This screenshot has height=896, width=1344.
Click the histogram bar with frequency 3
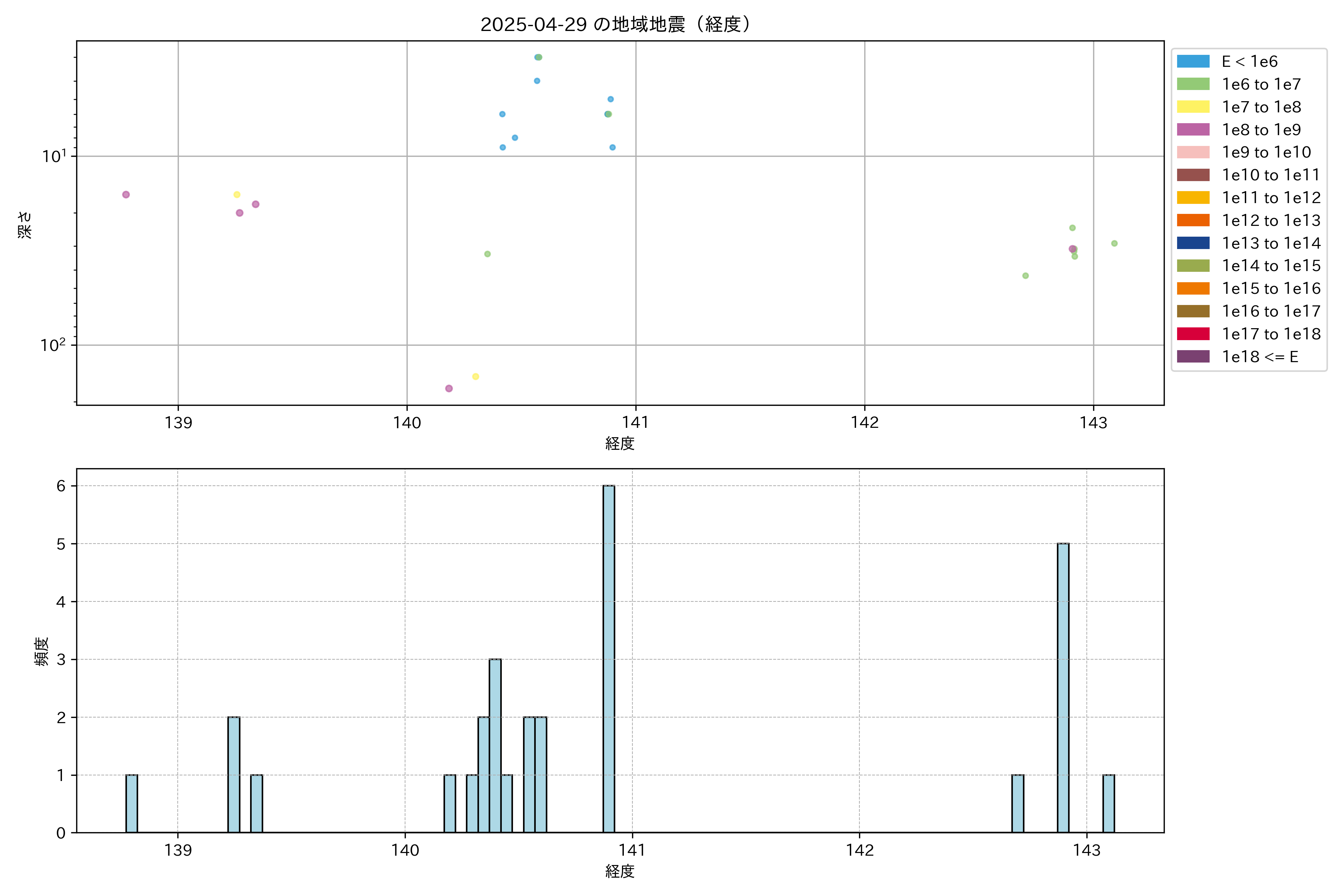pyautogui.click(x=495, y=746)
